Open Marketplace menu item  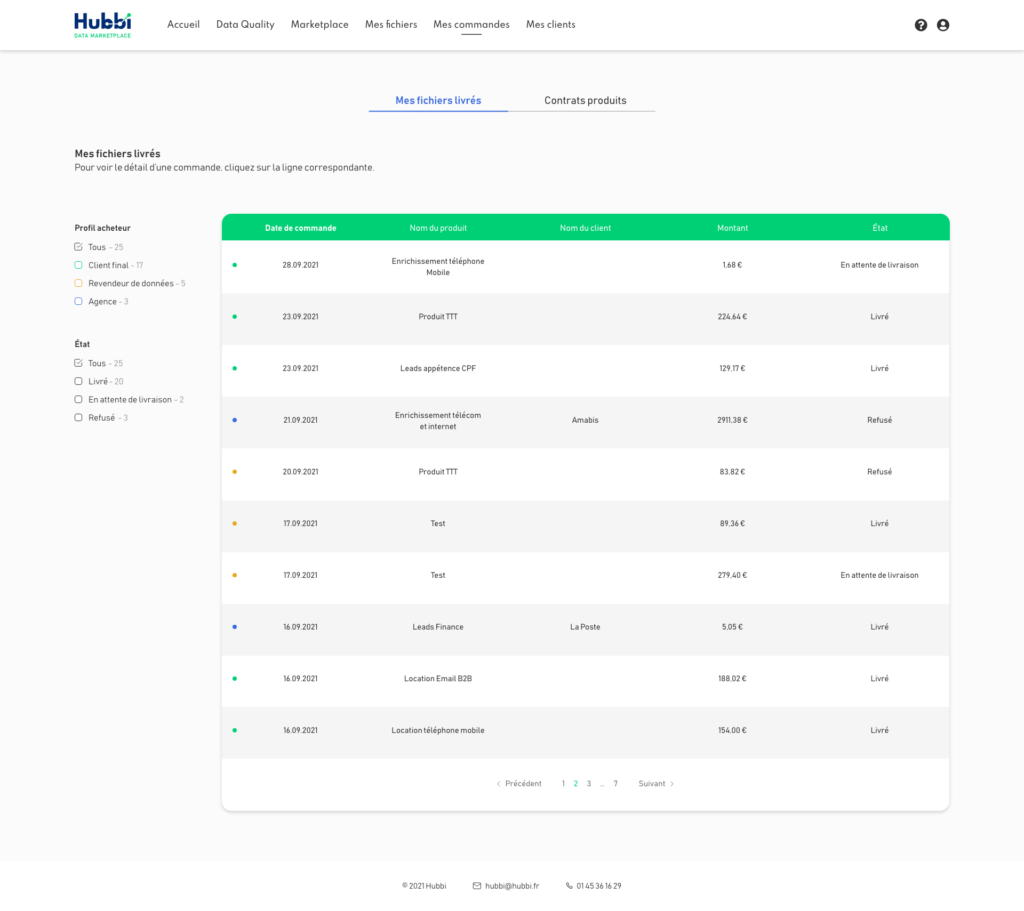(x=319, y=25)
